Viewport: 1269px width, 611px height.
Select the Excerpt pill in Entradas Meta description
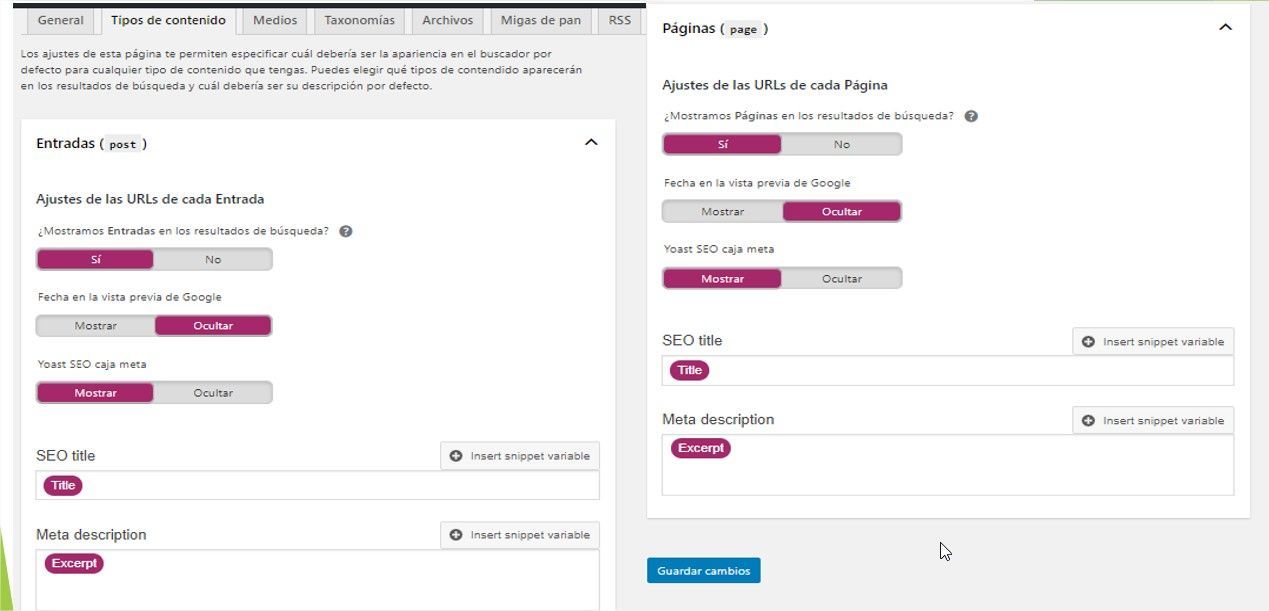tap(74, 564)
